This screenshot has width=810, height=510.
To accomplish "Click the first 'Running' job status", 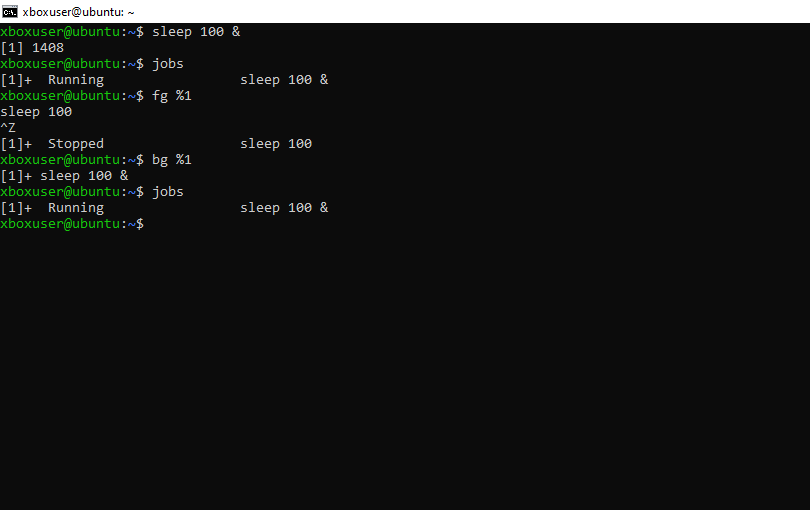I will [x=76, y=80].
